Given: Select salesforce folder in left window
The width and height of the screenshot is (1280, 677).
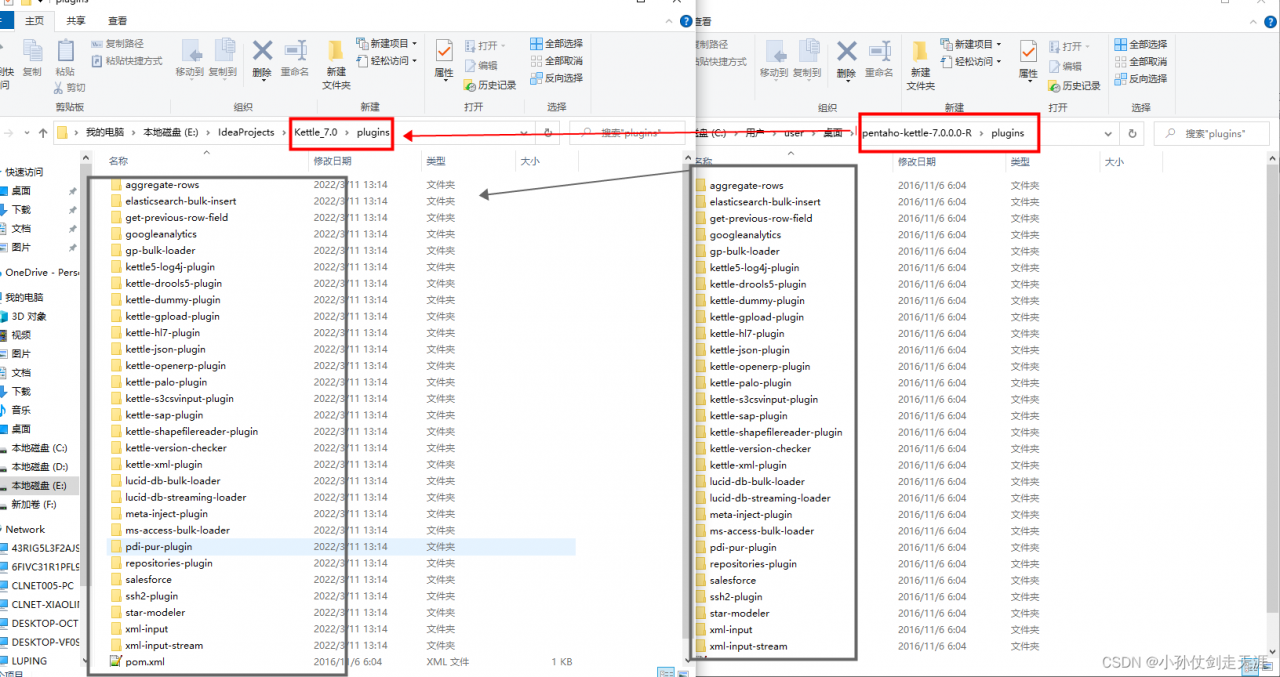Looking at the screenshot, I should tap(148, 579).
